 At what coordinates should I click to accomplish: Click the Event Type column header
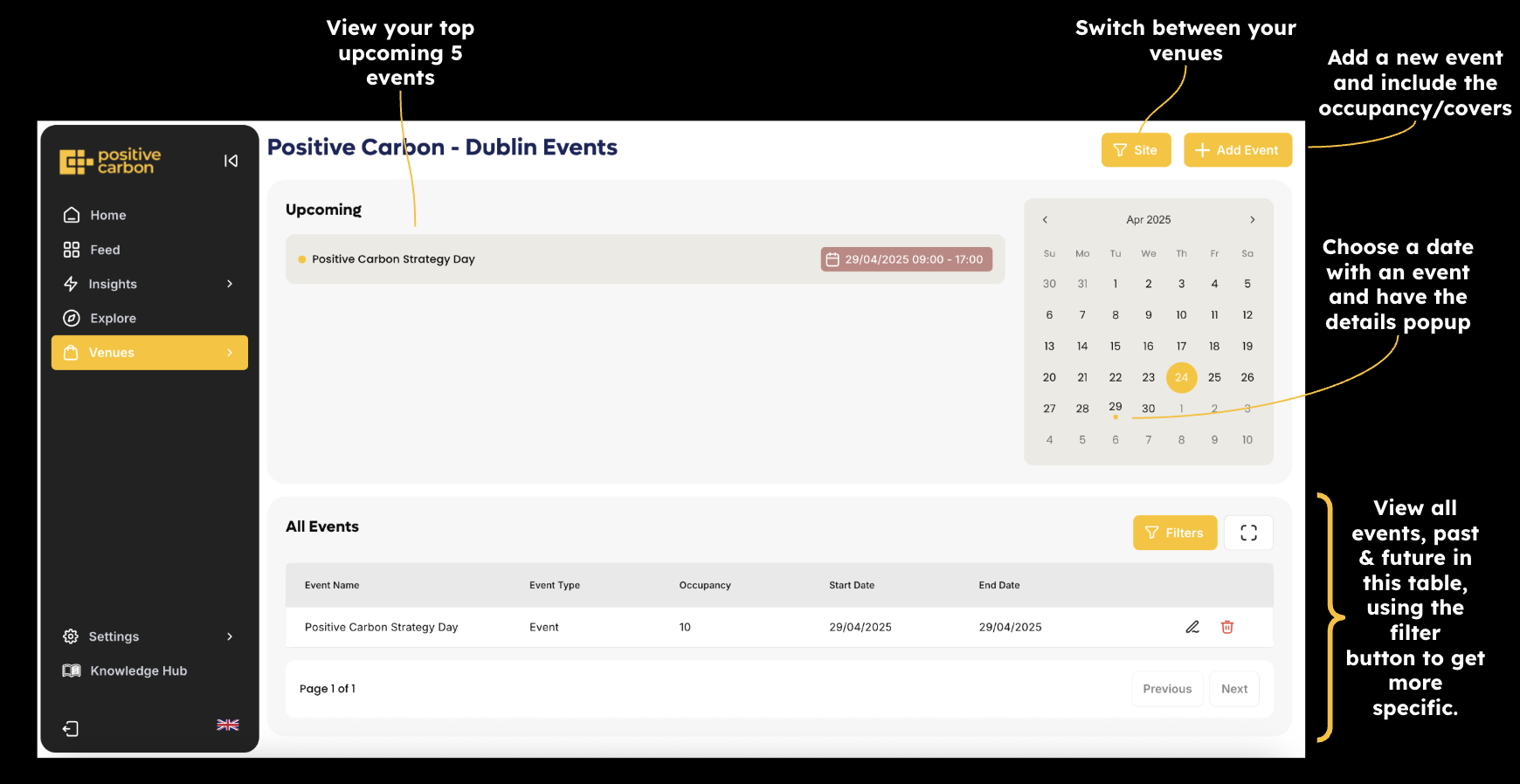click(x=555, y=585)
